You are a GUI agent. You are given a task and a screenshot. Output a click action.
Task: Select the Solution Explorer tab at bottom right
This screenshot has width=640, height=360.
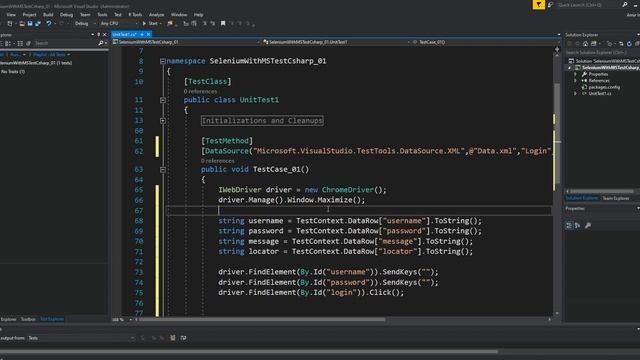pos(582,198)
